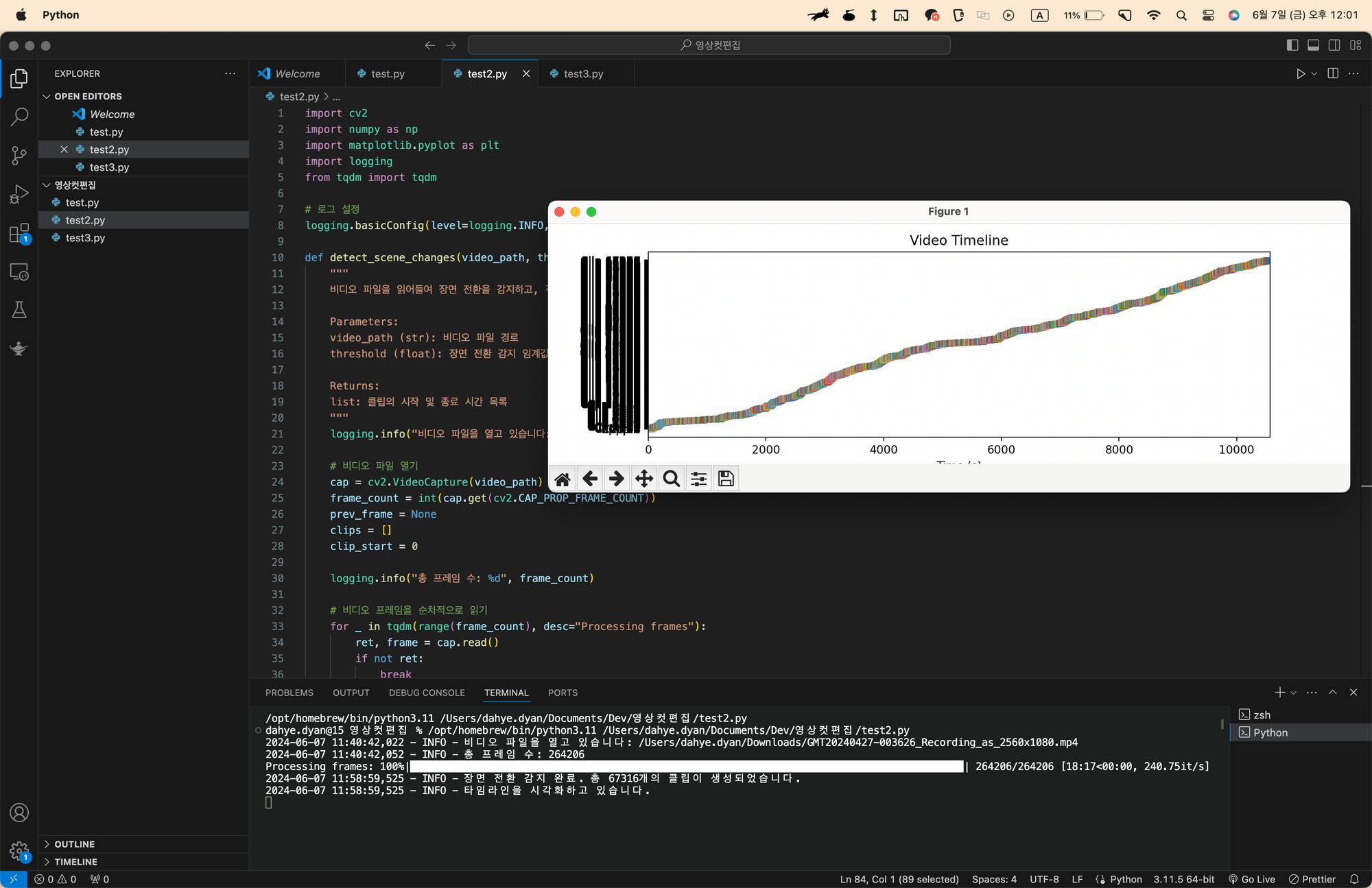This screenshot has height=888, width=1372.
Task: Toggle the primary sidebar visibility
Action: coord(1292,45)
